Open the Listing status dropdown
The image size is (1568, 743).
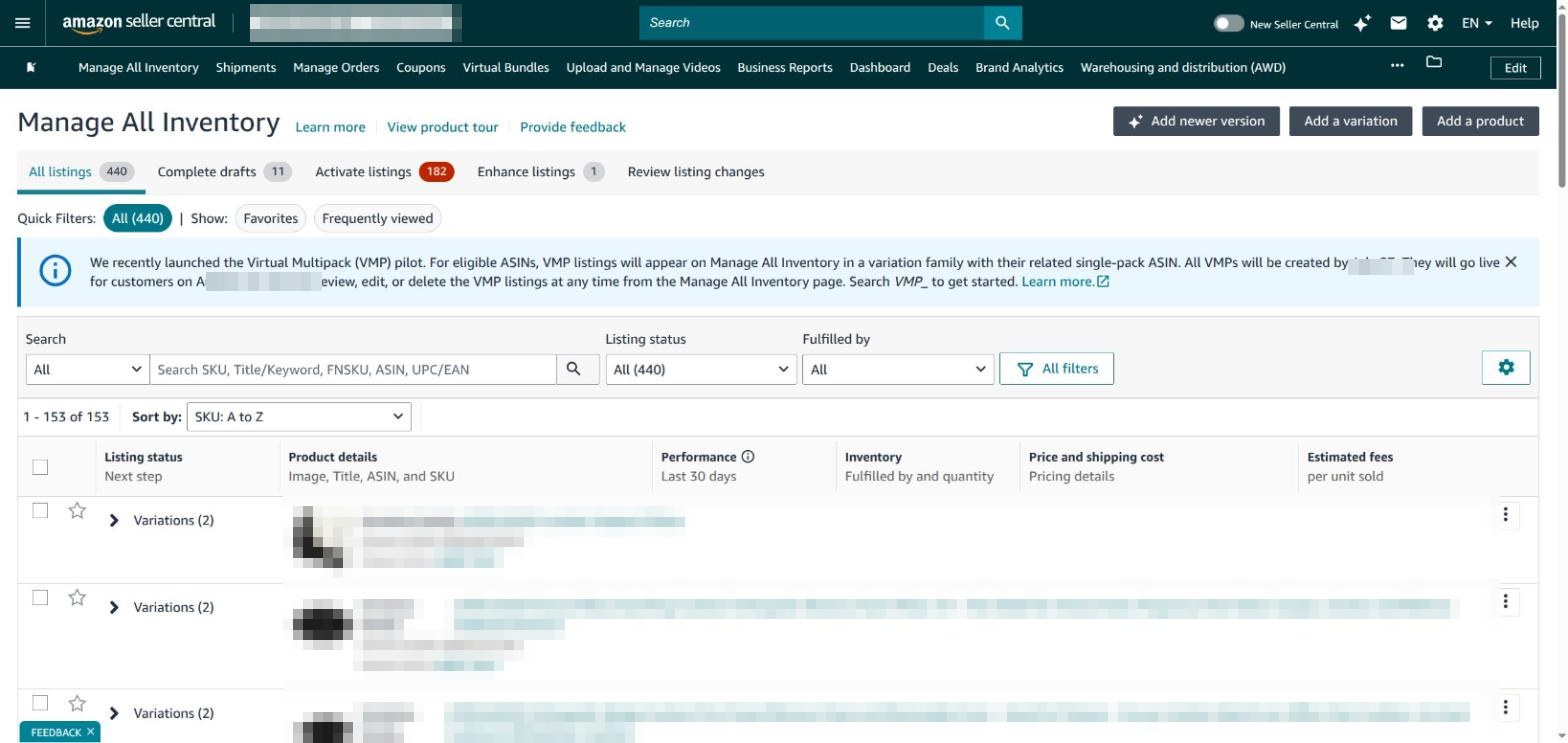[701, 369]
